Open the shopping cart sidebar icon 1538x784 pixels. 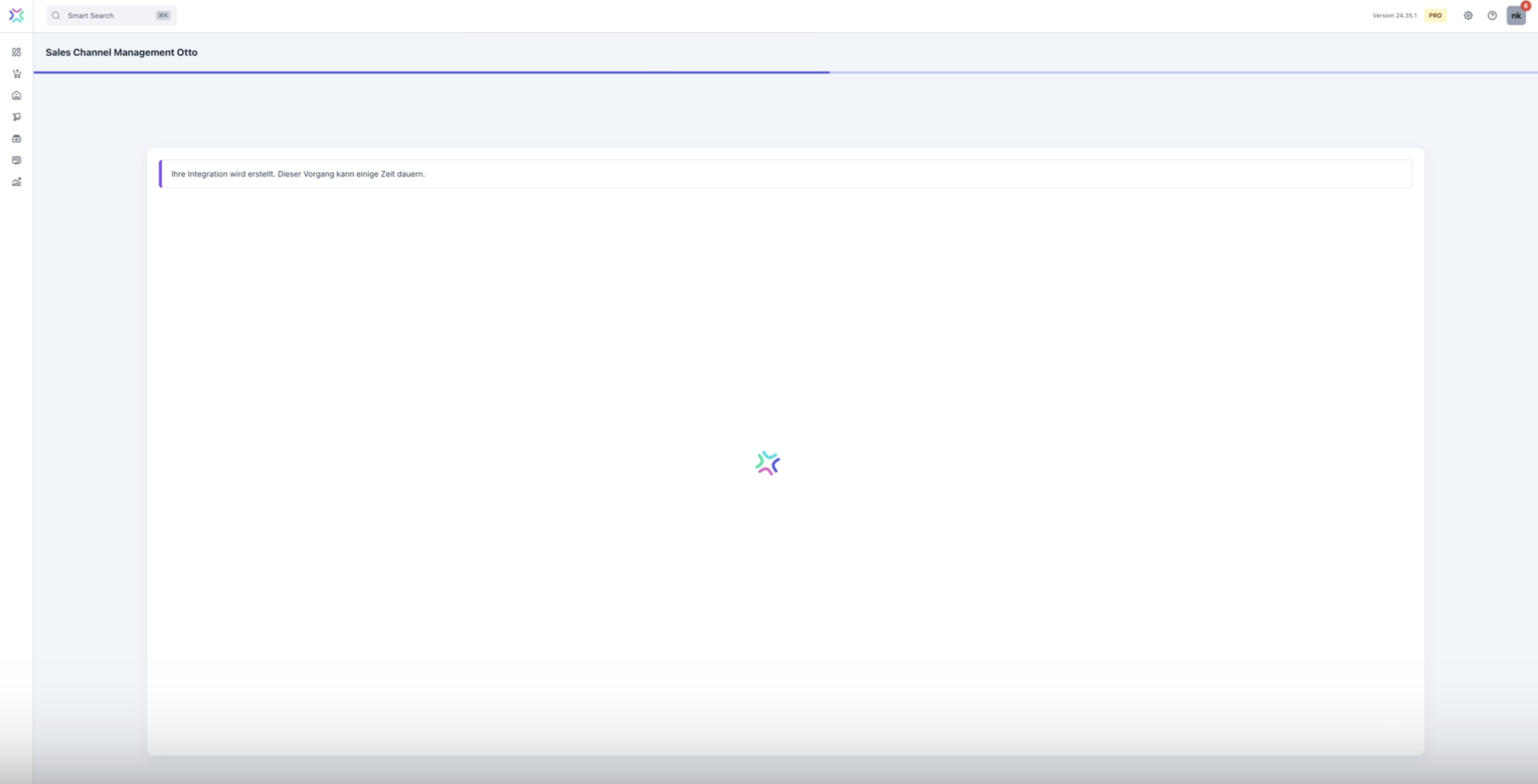point(17,74)
